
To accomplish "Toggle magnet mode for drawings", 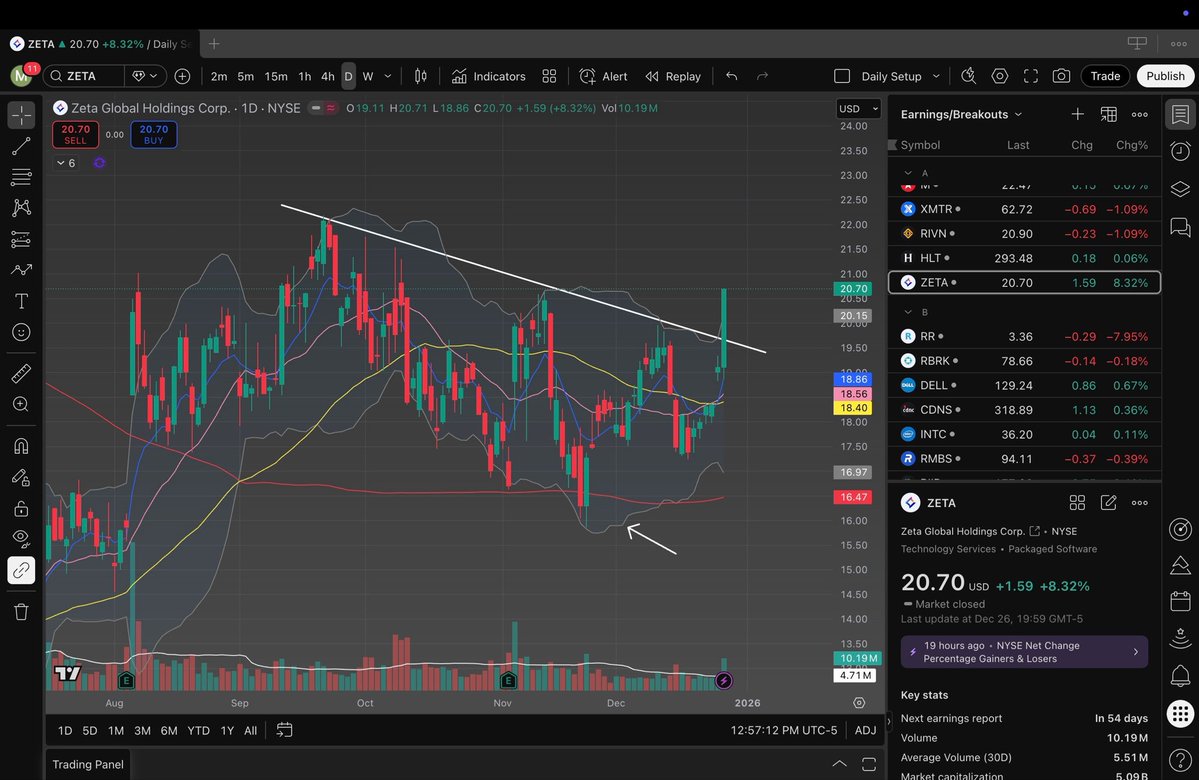I will pos(21,446).
